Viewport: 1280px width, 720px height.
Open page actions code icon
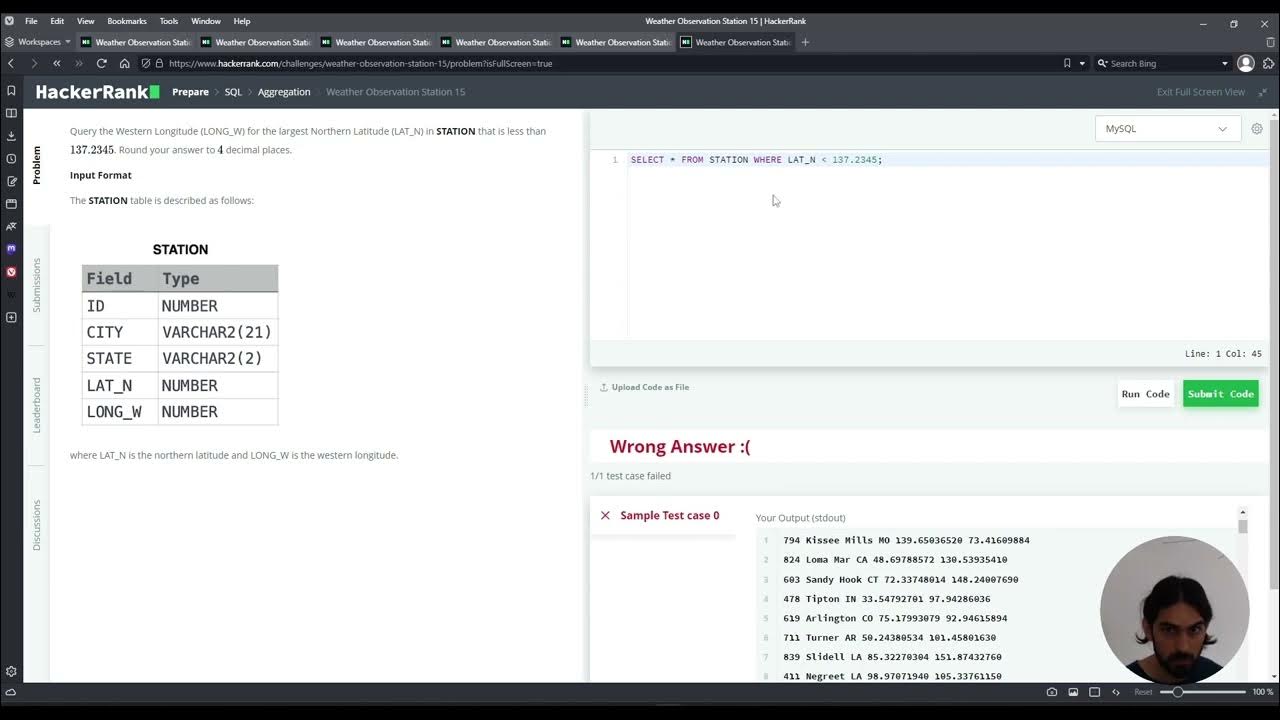[x=1116, y=692]
